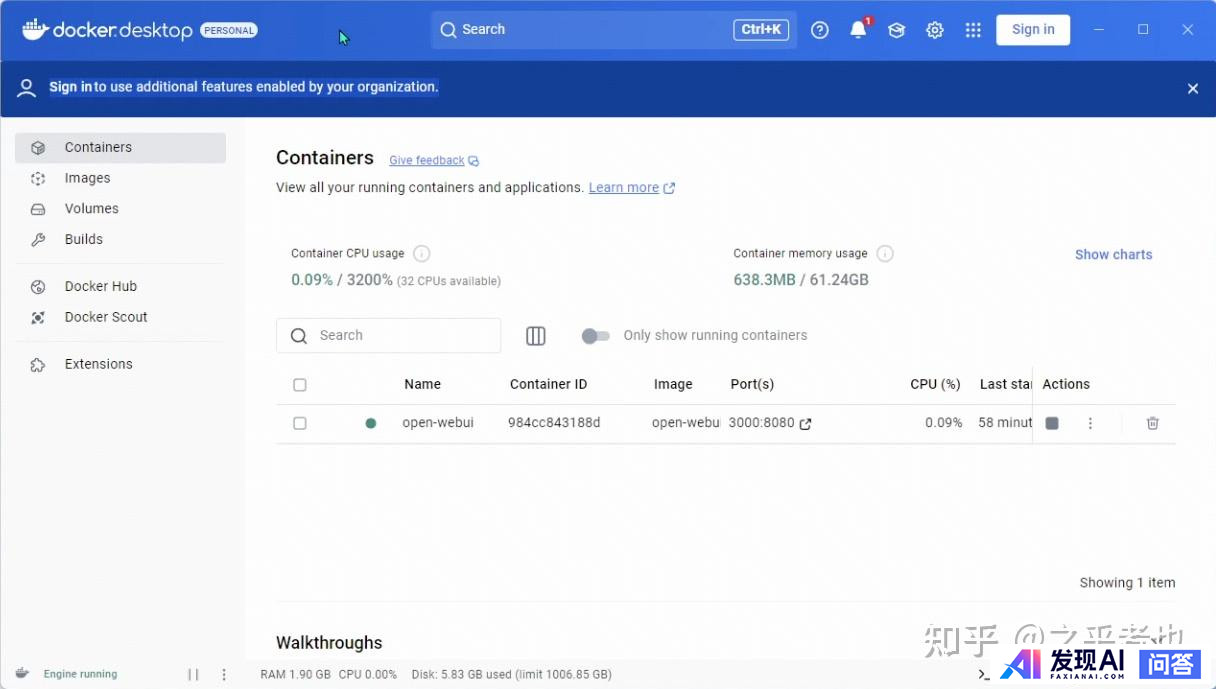Image resolution: width=1216 pixels, height=689 pixels.
Task: Open the notifications bell icon
Action: coord(858,30)
